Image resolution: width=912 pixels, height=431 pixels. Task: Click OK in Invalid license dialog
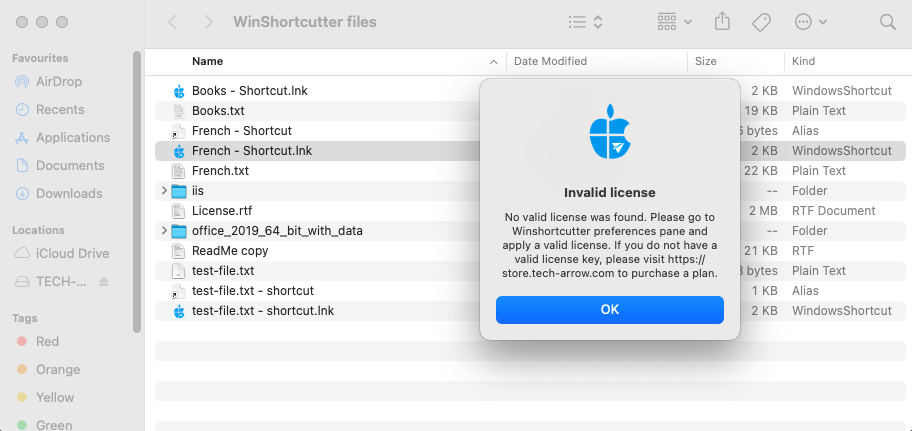point(609,310)
